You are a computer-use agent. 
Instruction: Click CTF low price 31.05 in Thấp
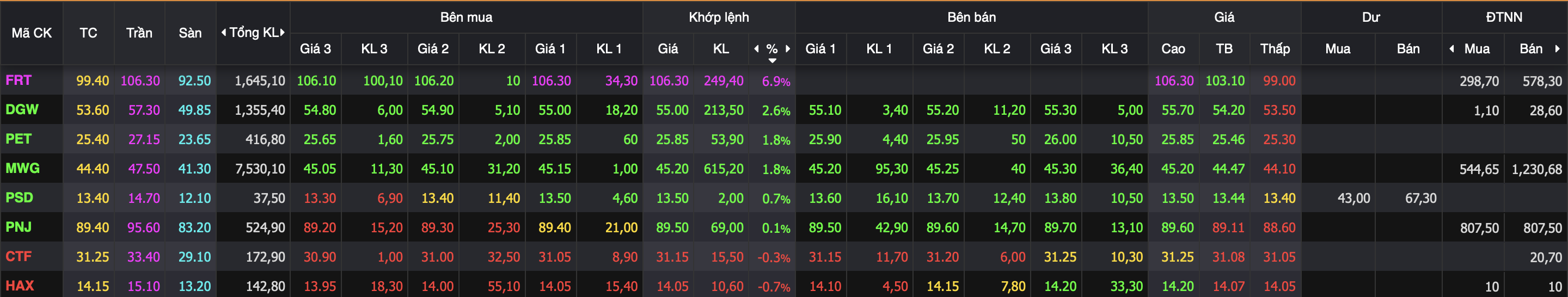click(1279, 257)
